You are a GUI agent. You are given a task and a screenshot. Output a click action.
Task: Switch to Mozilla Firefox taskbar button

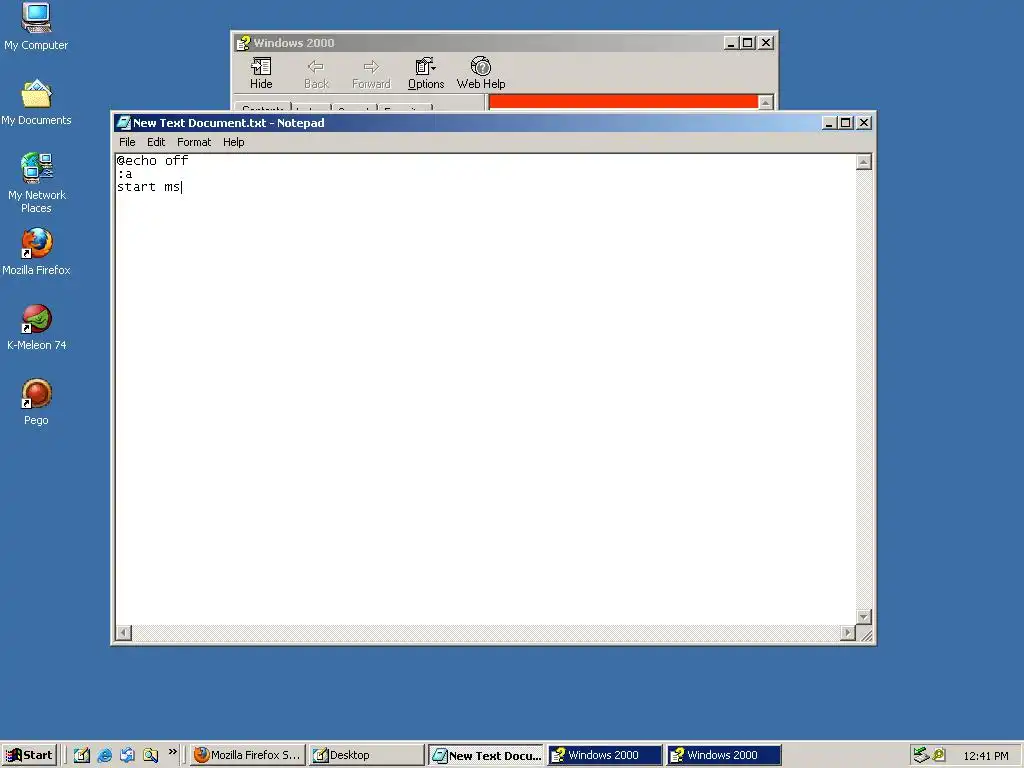click(248, 755)
